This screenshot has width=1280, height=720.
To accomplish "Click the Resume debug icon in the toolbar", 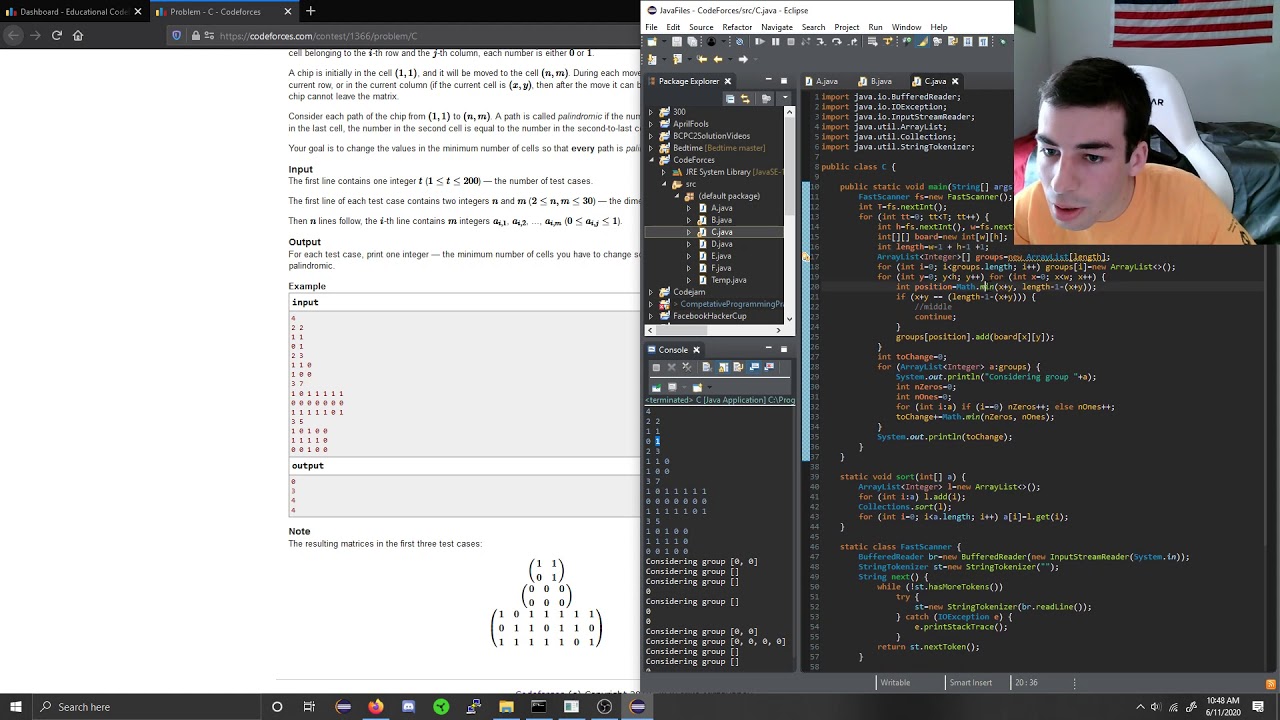I will 760,41.
